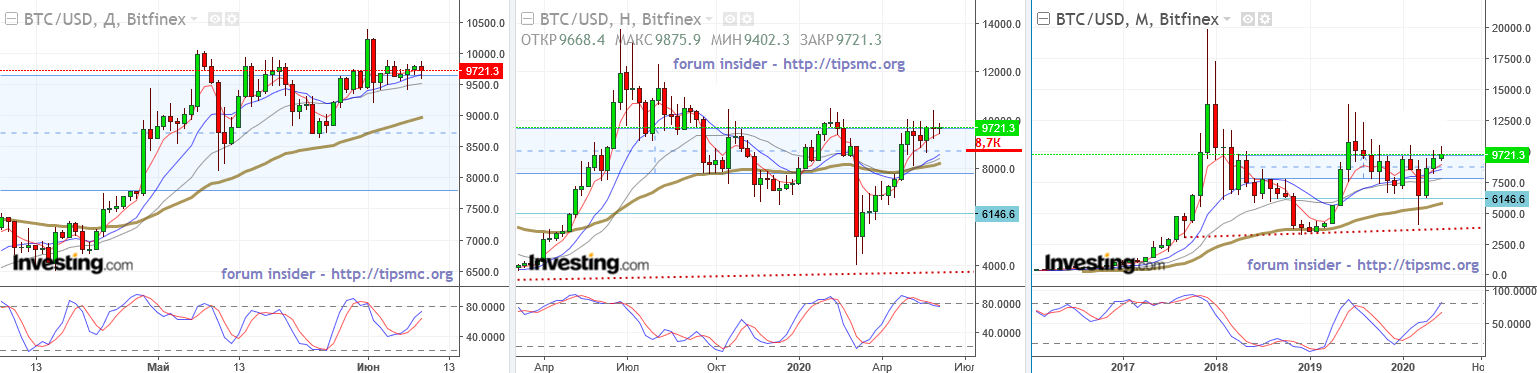The image size is (1537, 373).
Task: Click the 6146.6 level label on weekly chart
Action: pos(997,214)
